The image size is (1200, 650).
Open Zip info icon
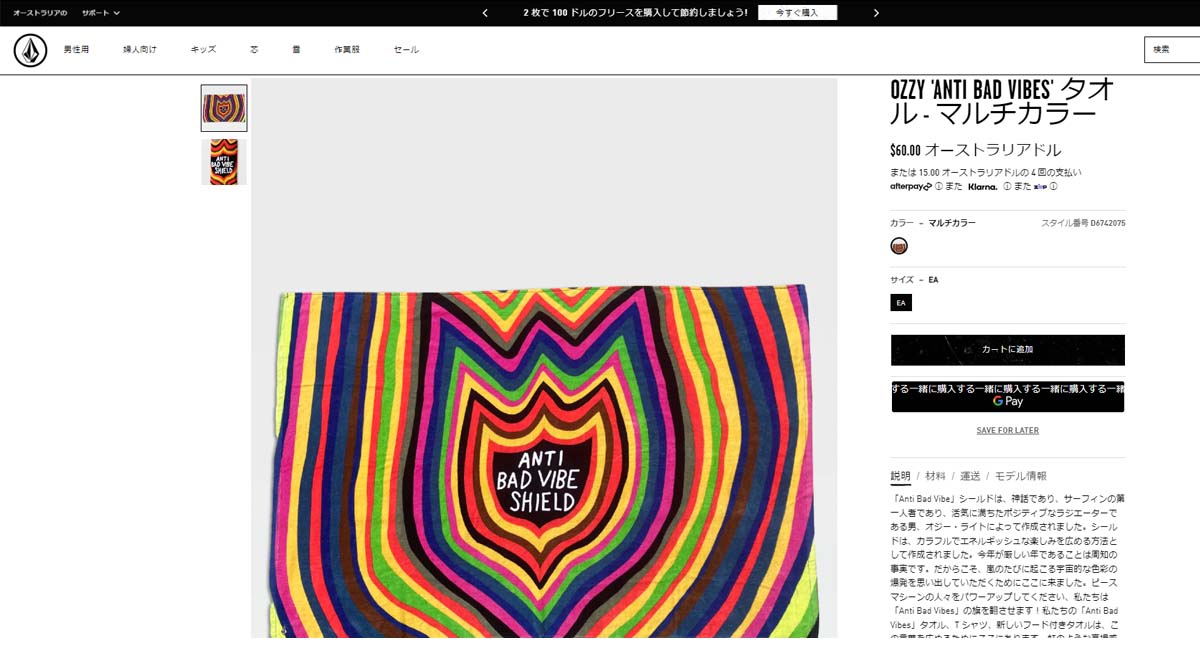pyautogui.click(x=1054, y=187)
